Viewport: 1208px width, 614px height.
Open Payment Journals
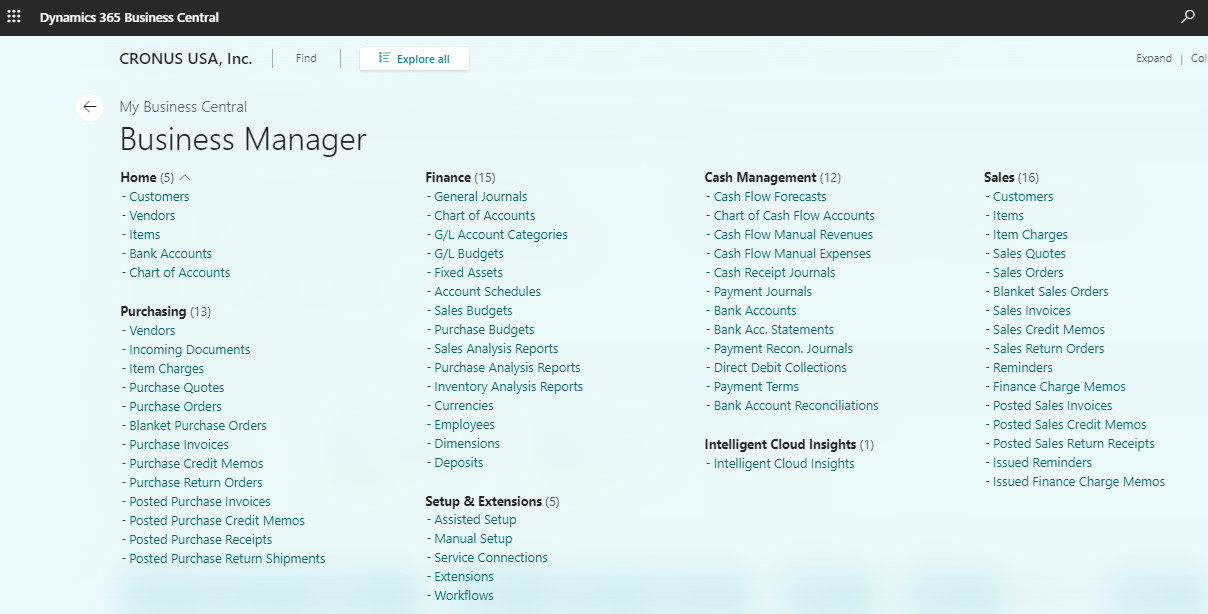click(763, 292)
